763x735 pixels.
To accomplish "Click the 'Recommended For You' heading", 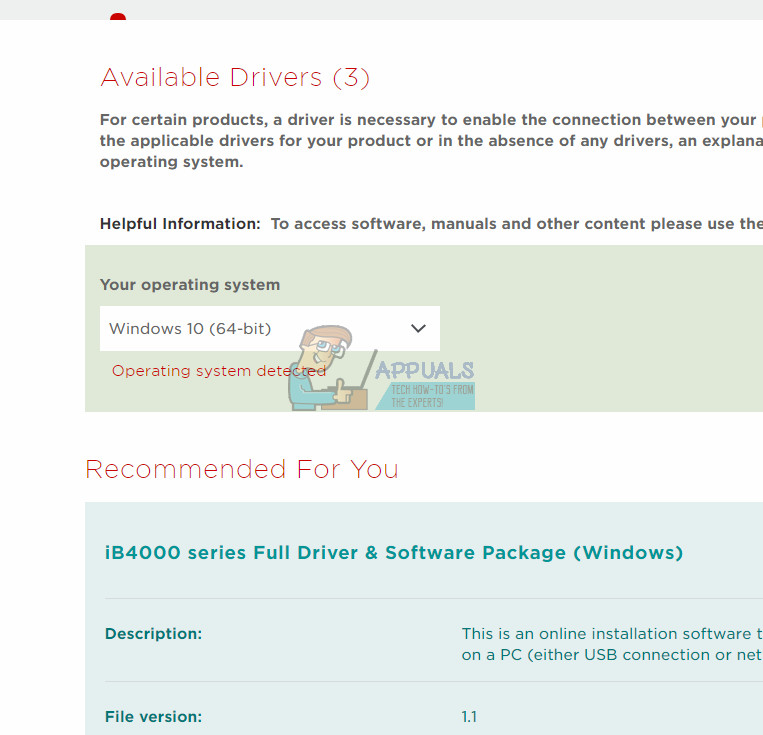I will pos(242,469).
